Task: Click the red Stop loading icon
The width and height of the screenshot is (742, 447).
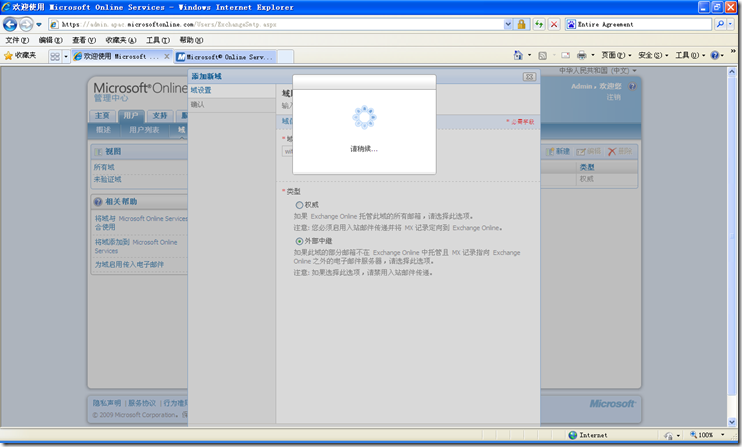Action: [x=554, y=24]
